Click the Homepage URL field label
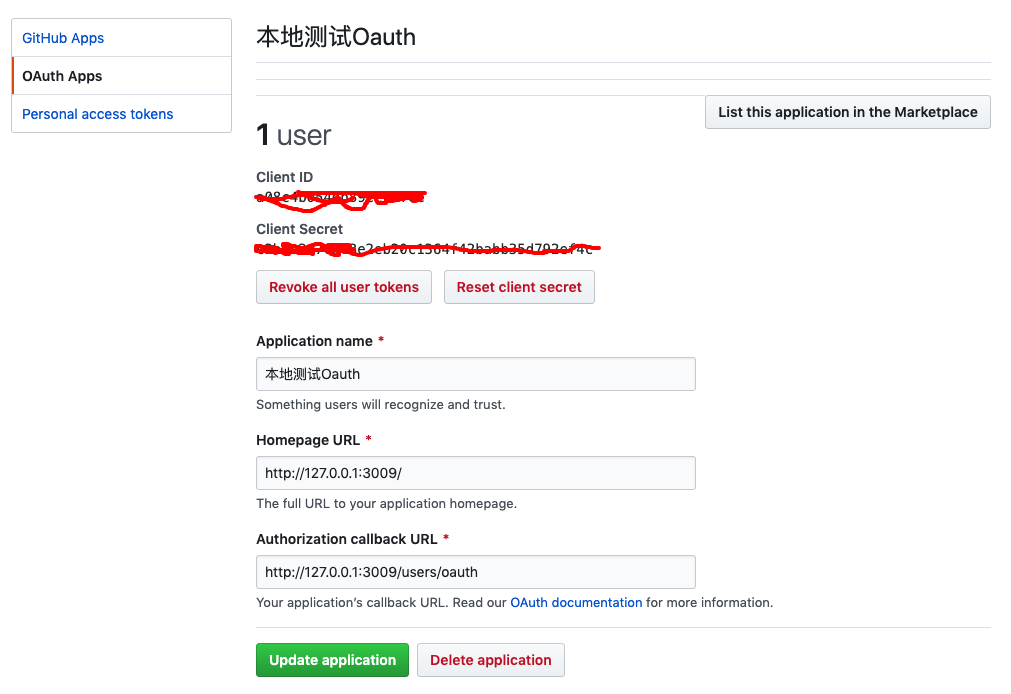Viewport: 1011px width, 694px height. (308, 440)
